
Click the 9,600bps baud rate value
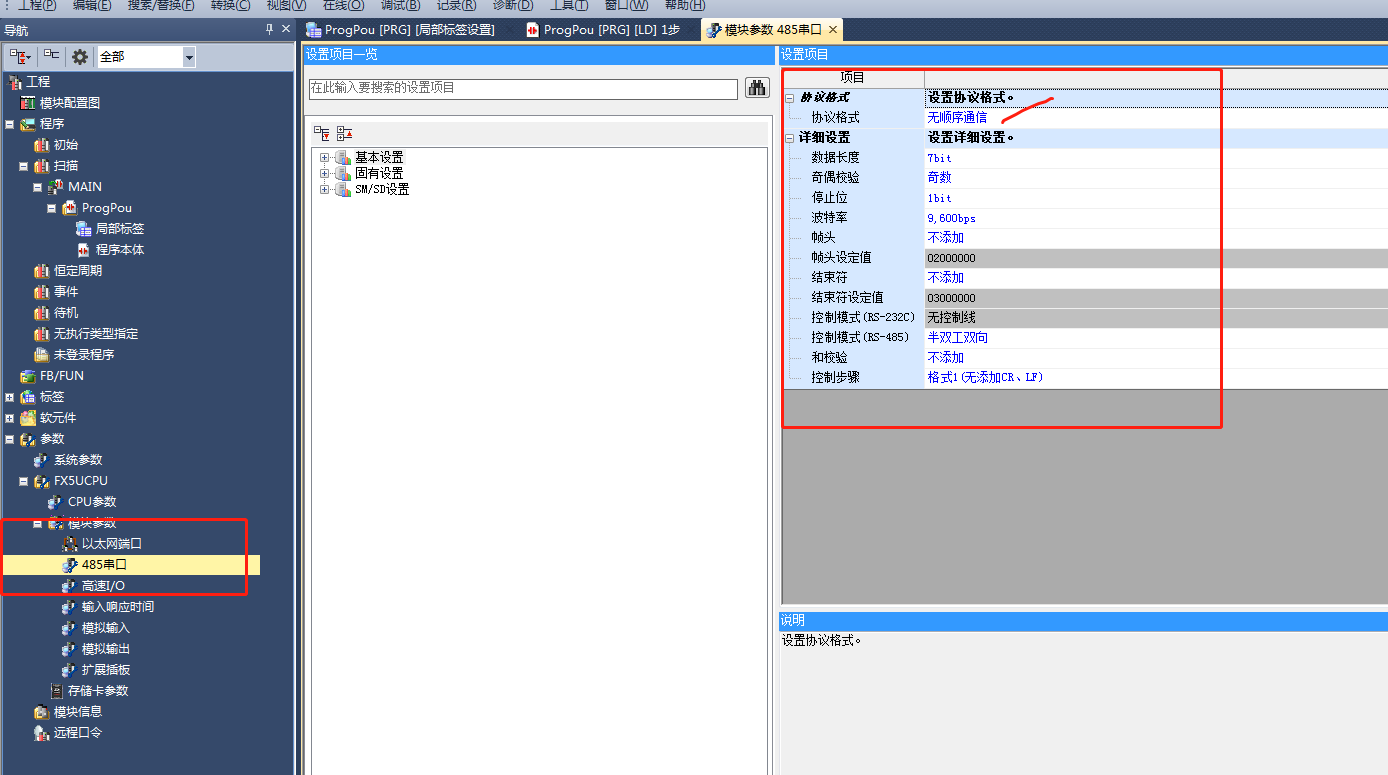point(951,218)
